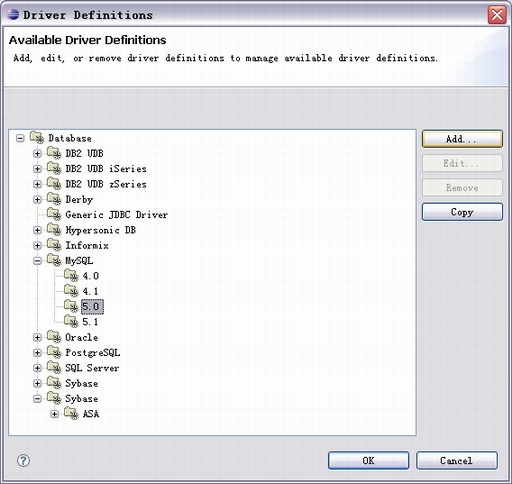The height and width of the screenshot is (484, 512).
Task: Click the Edit... button
Action: pos(462,163)
